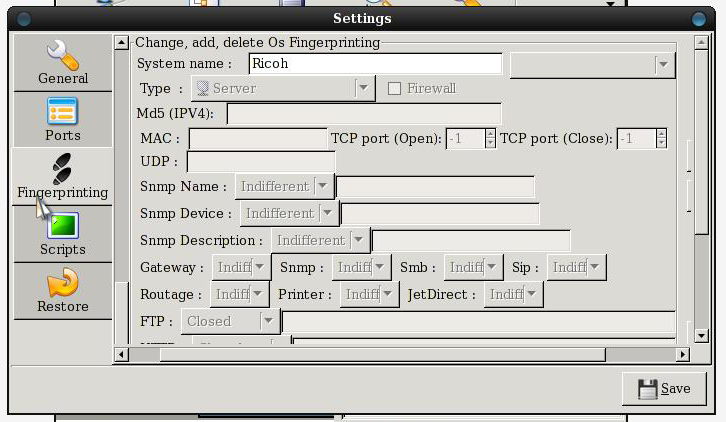Click the Snmp Device text field
The image size is (726, 422).
click(x=440, y=214)
